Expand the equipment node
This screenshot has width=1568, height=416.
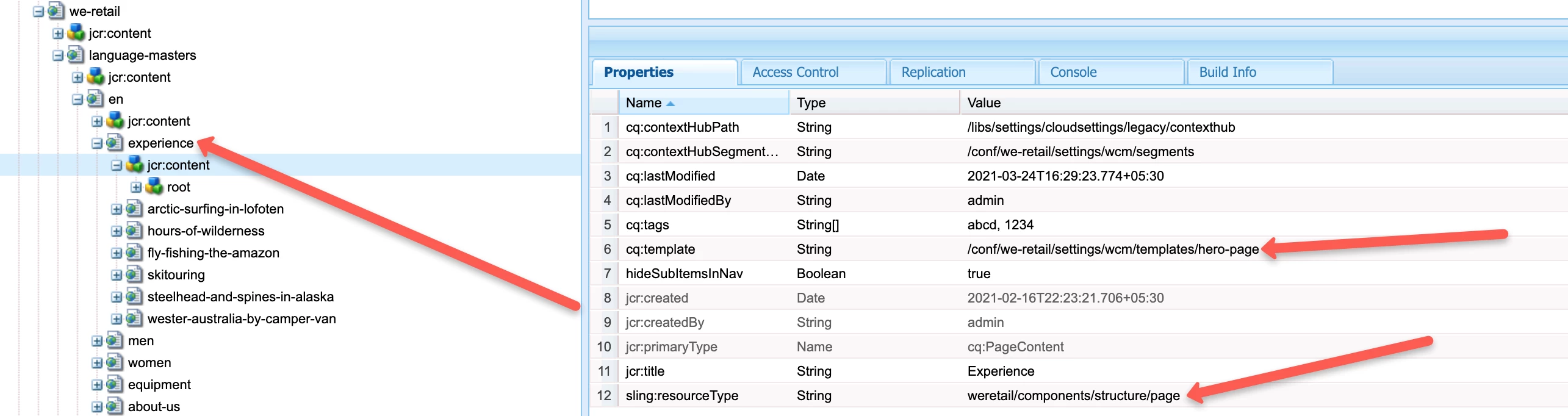coord(97,385)
